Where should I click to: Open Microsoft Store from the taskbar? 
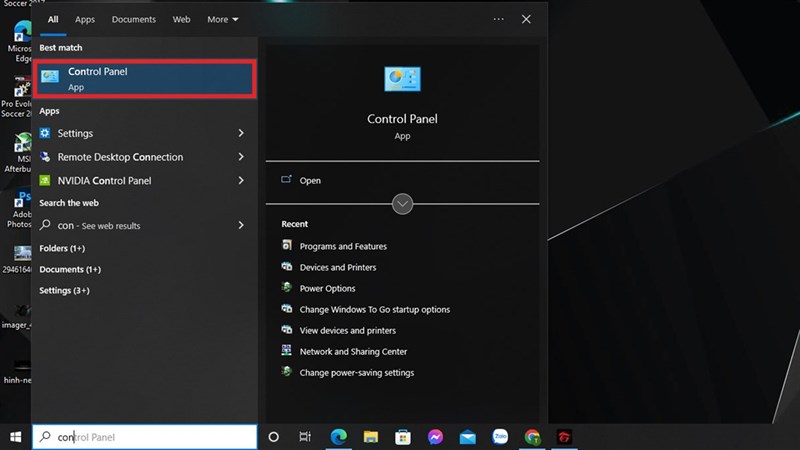point(403,437)
